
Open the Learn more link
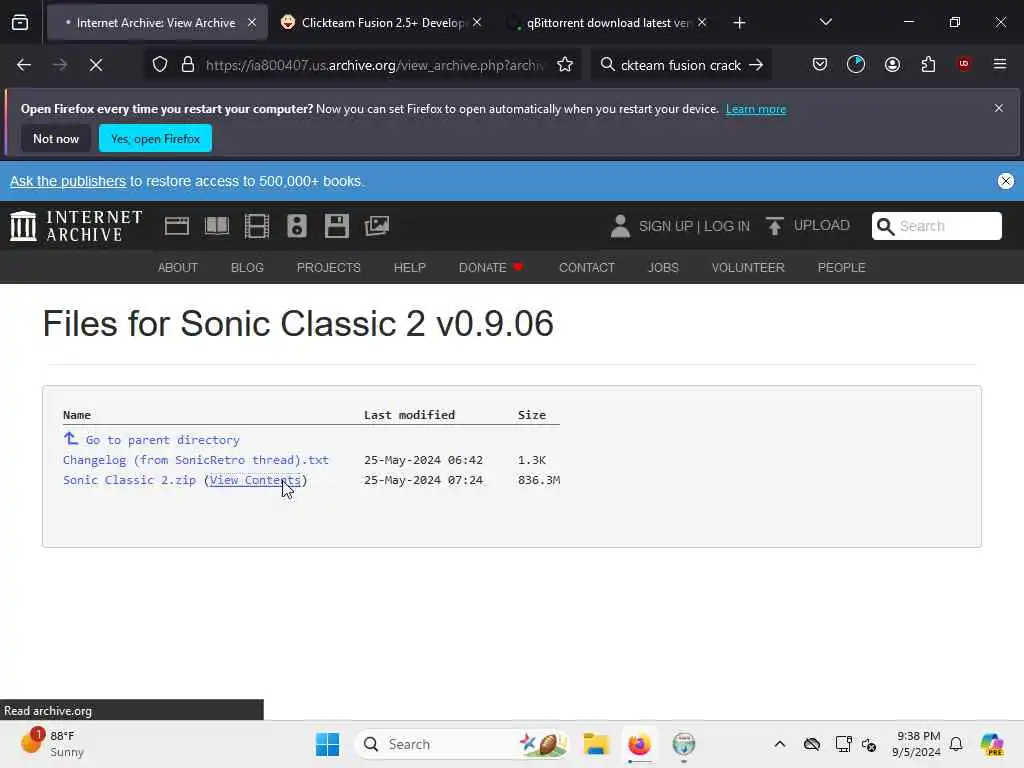756,109
